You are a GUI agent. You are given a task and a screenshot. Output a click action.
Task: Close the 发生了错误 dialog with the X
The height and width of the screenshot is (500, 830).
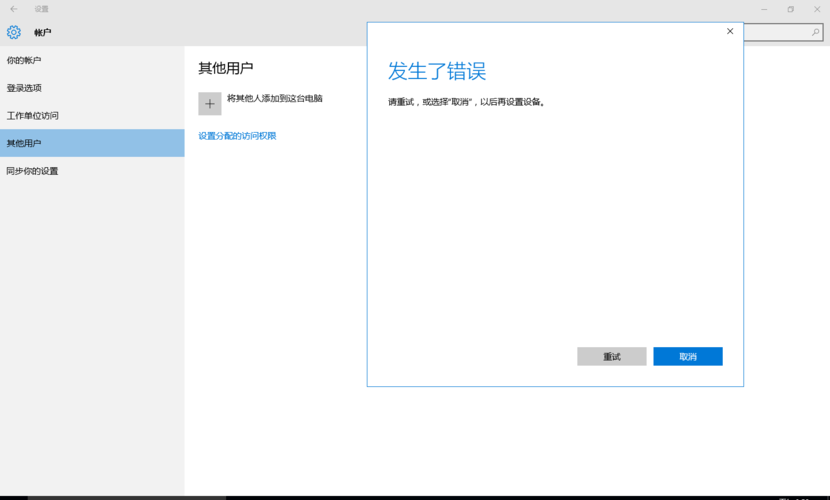730,31
